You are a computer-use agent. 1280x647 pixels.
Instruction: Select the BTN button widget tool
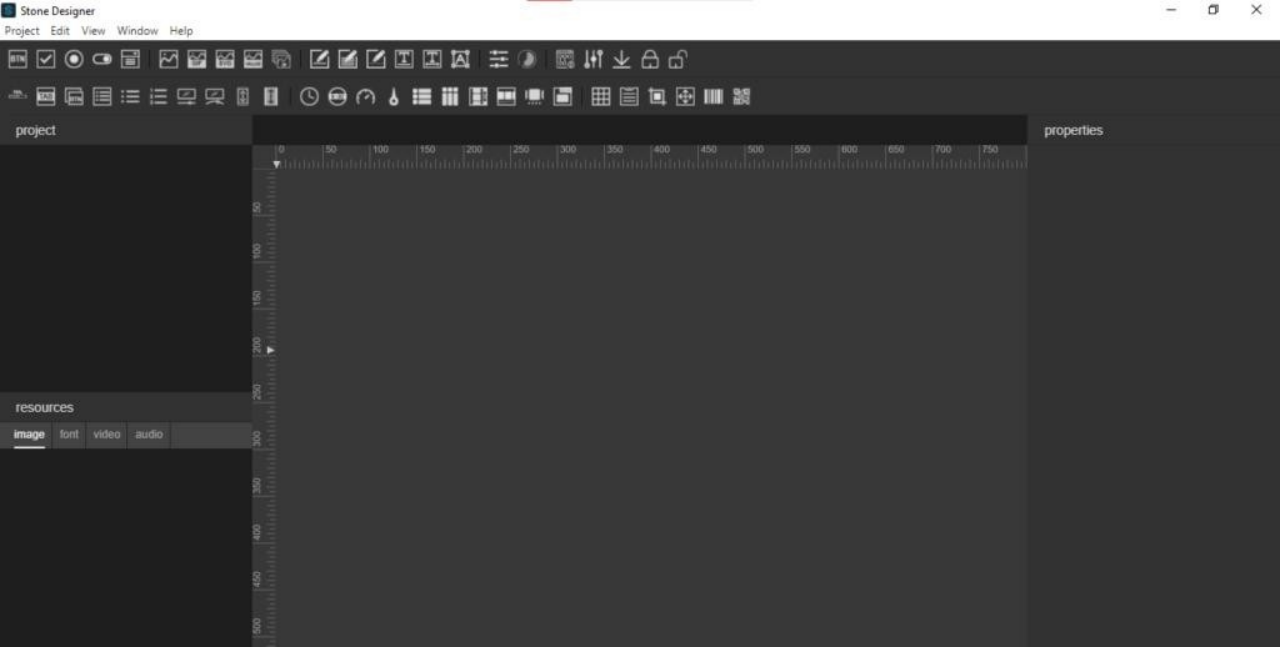[17, 60]
